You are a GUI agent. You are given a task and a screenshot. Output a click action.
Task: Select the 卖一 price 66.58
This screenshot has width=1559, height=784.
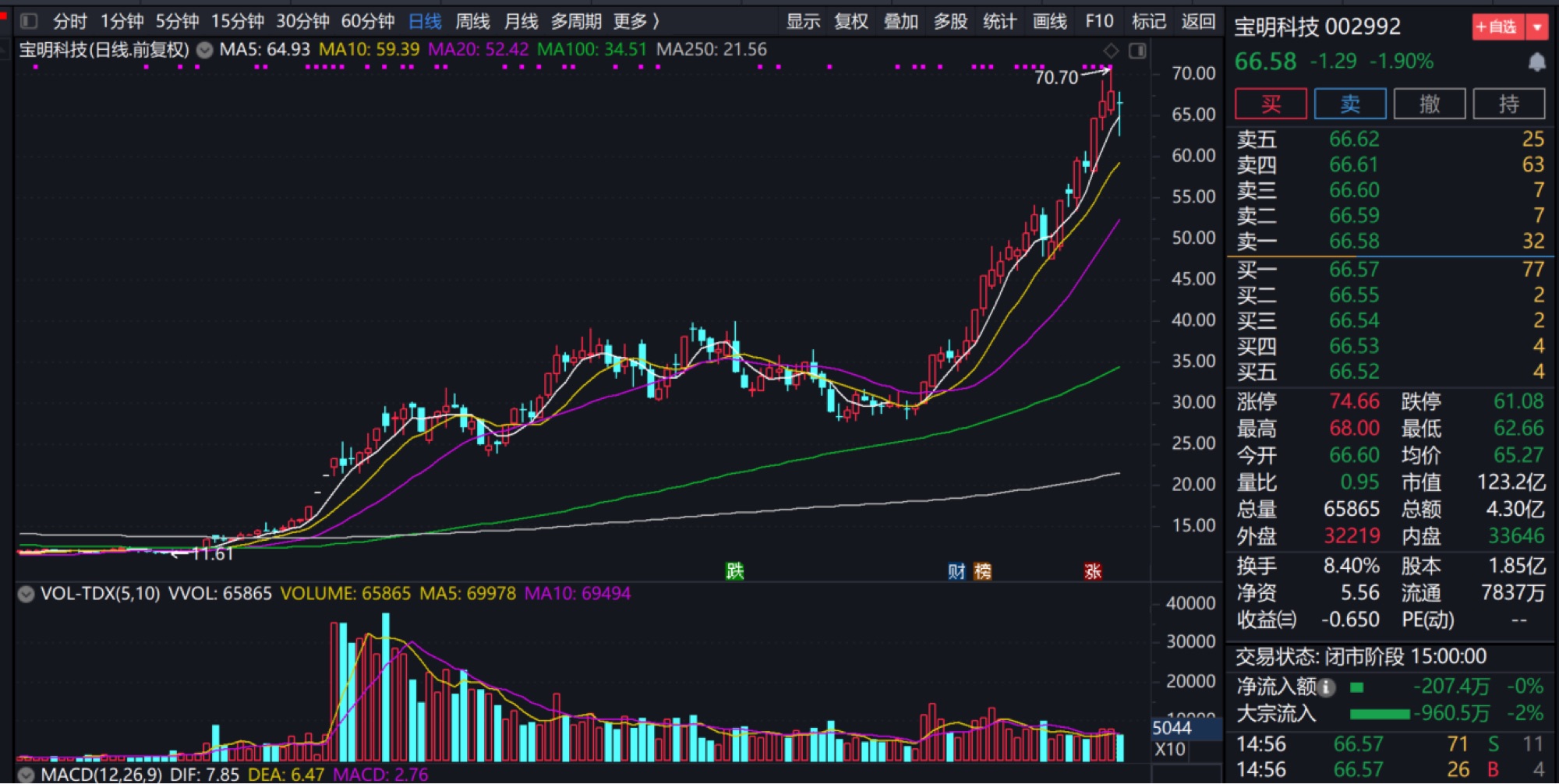[x=1354, y=242]
